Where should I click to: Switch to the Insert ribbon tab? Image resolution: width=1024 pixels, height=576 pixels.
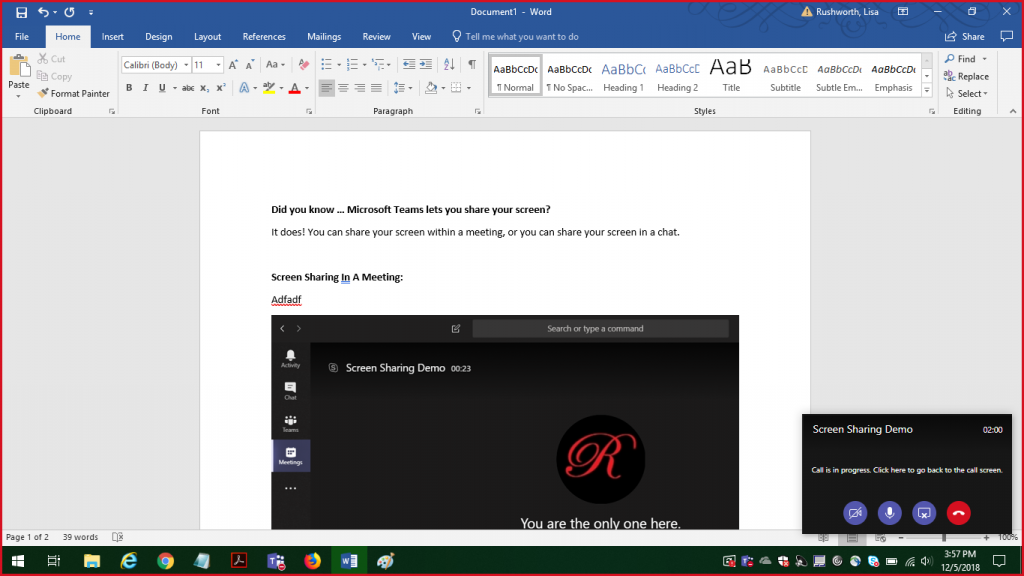[112, 36]
